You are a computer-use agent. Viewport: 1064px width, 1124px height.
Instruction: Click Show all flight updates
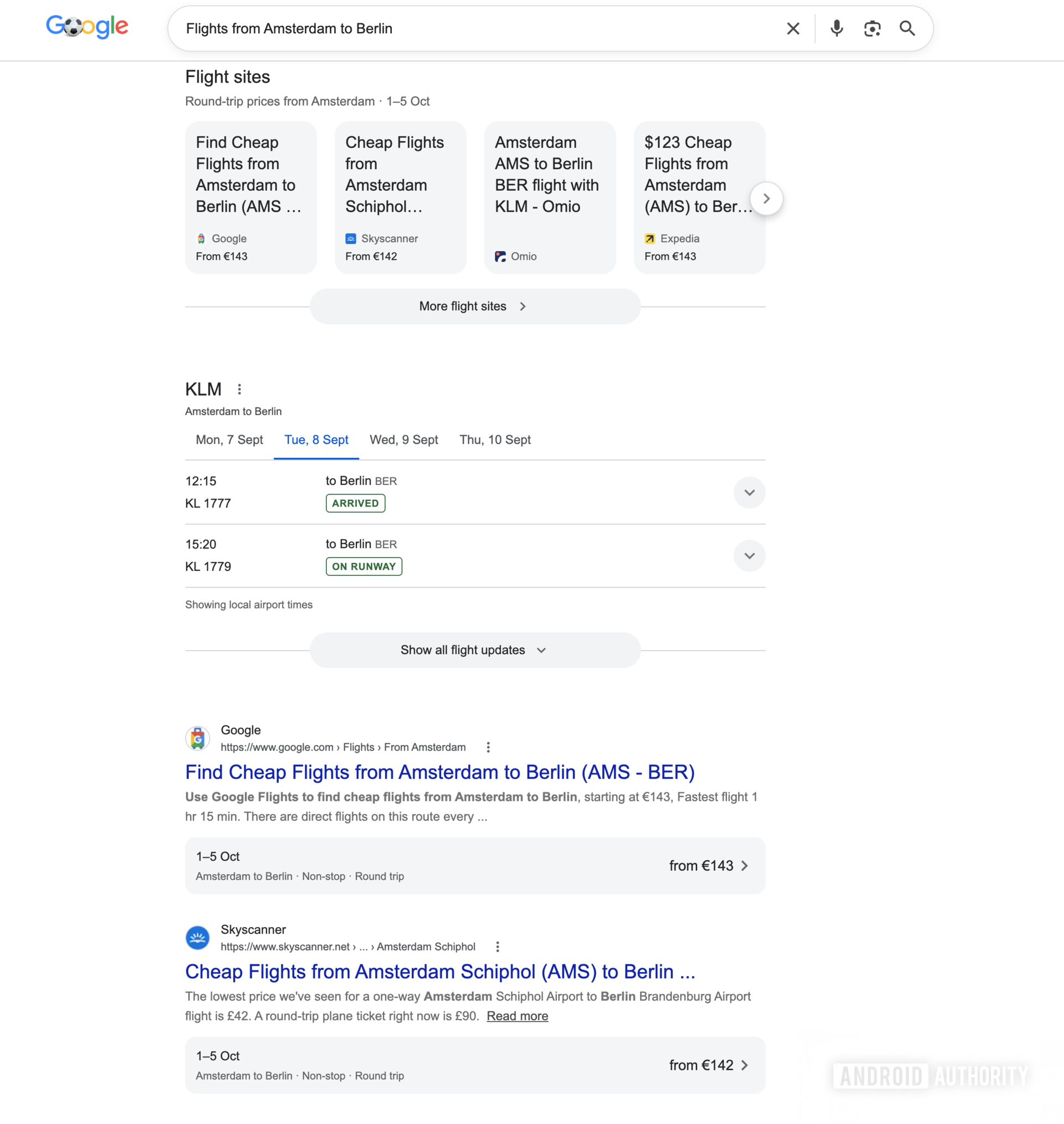[x=475, y=650]
